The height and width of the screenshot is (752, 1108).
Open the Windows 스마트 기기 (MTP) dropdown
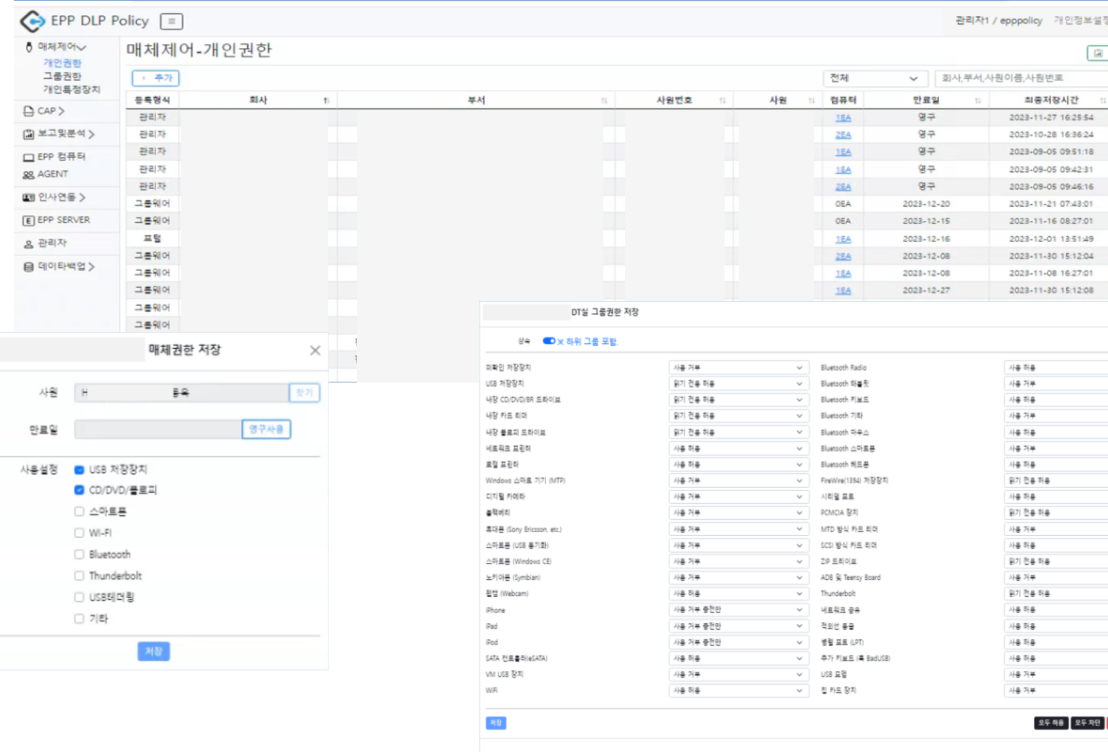pyautogui.click(x=738, y=481)
